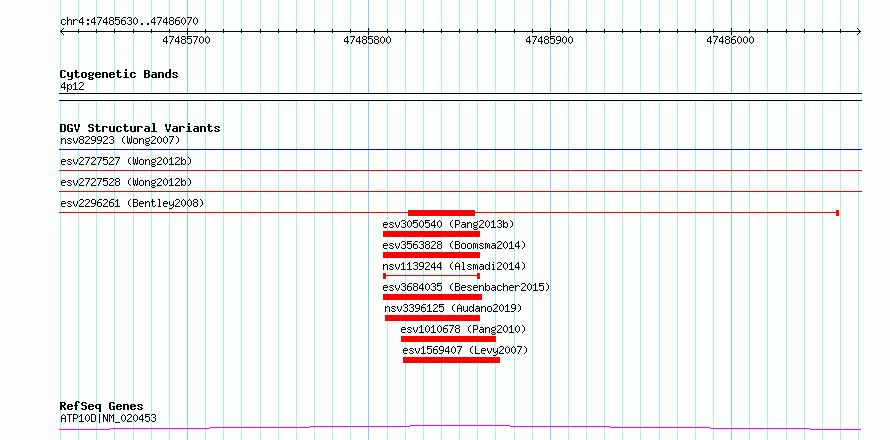Open variant esv3563828 (Boomsma2014)
Image resolution: width=890 pixels, height=440 pixels.
[x=454, y=245]
